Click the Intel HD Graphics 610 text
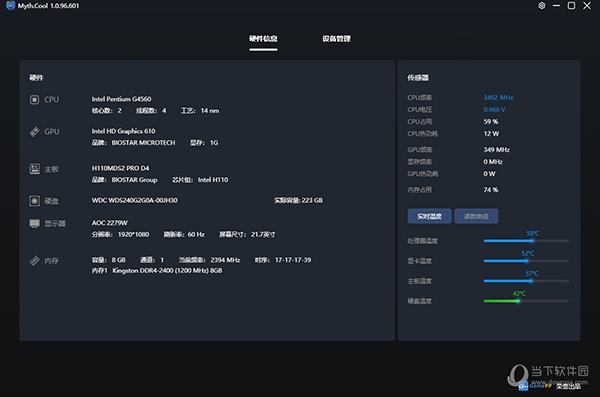Screen dimensions: 600x397 pyautogui.click(x=123, y=131)
